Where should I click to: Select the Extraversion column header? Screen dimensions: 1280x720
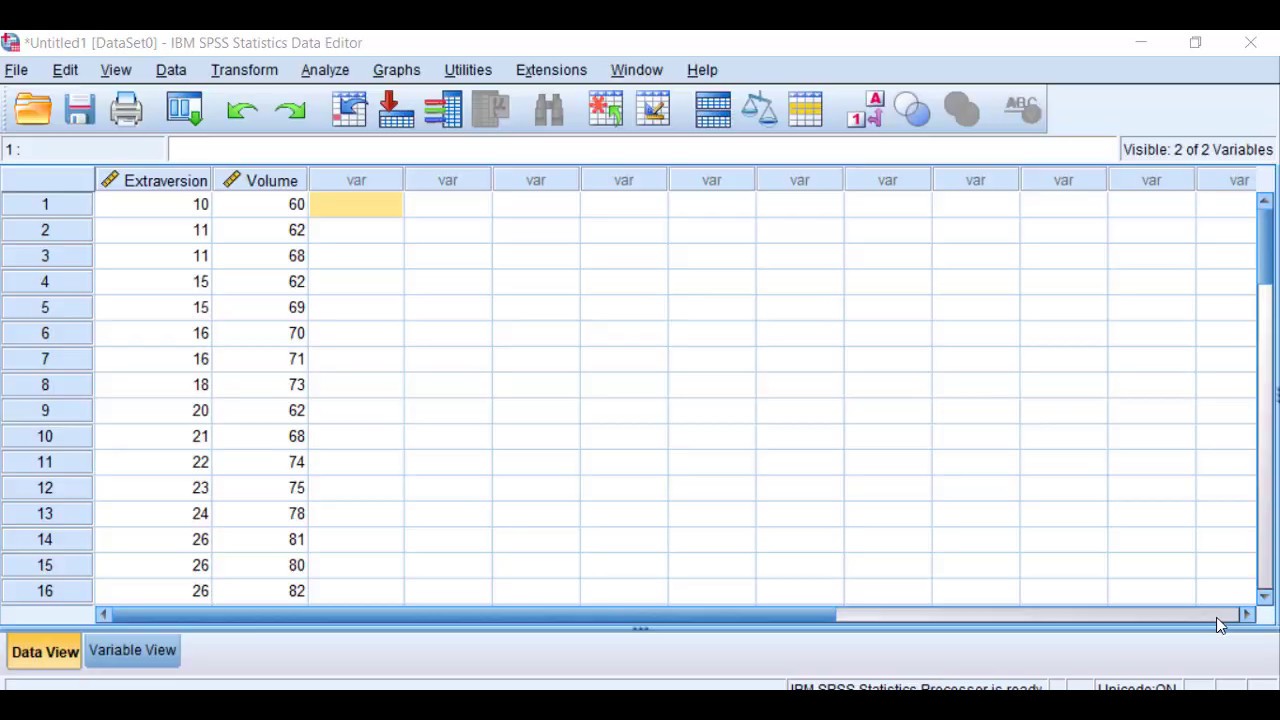tap(154, 180)
